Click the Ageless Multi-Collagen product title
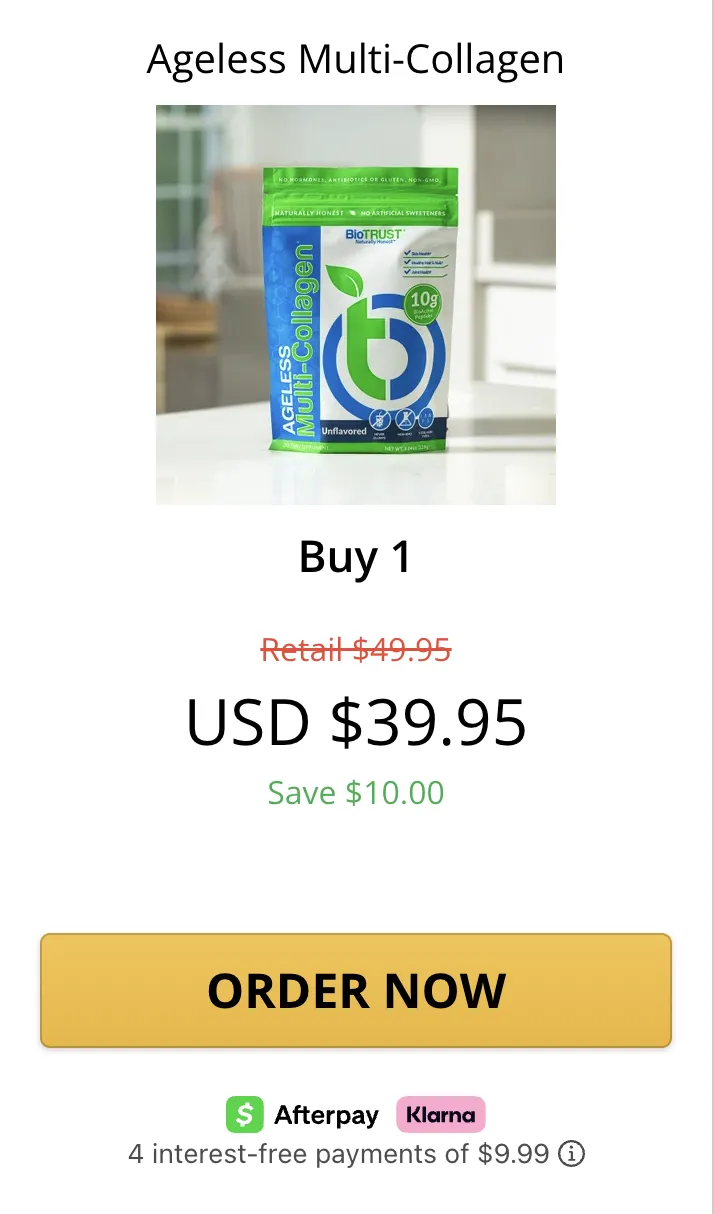This screenshot has height=1214, width=714. [356, 60]
